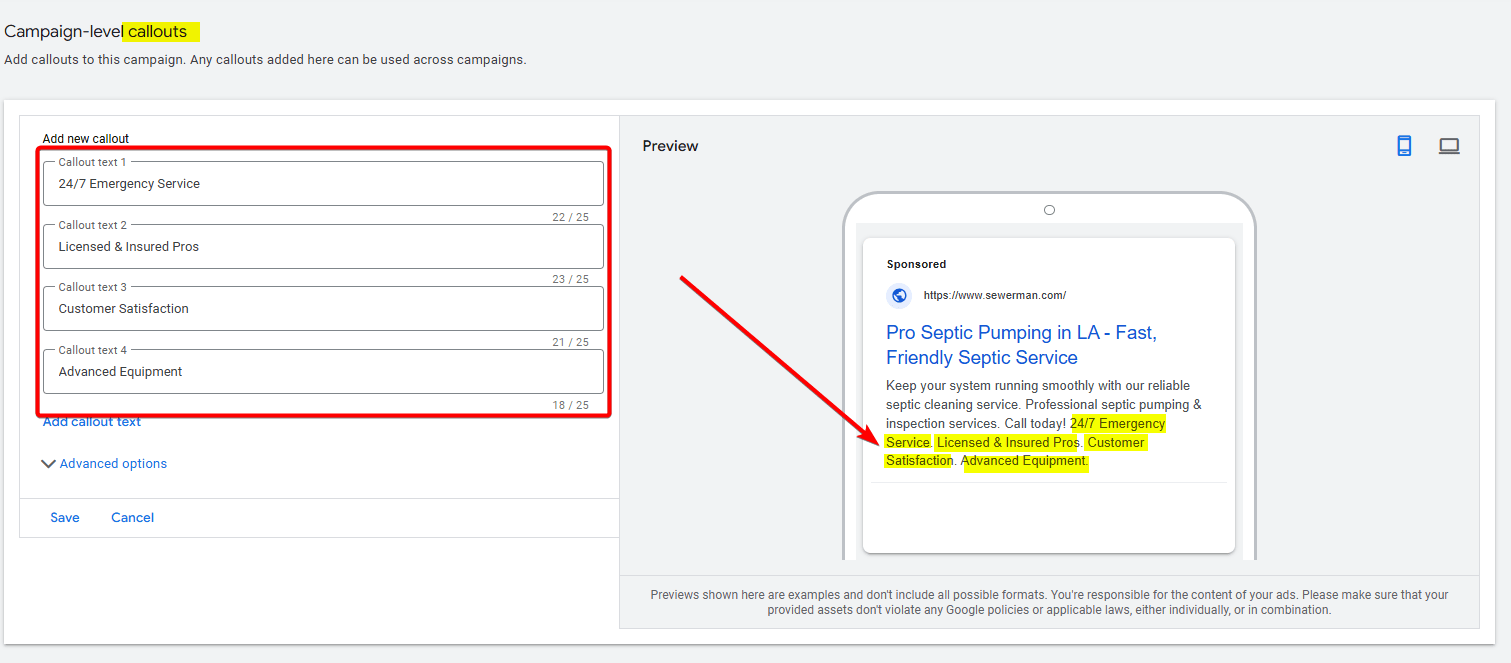Expand Advanced options chevron
Screen dimensions: 1511x663
tap(49, 464)
